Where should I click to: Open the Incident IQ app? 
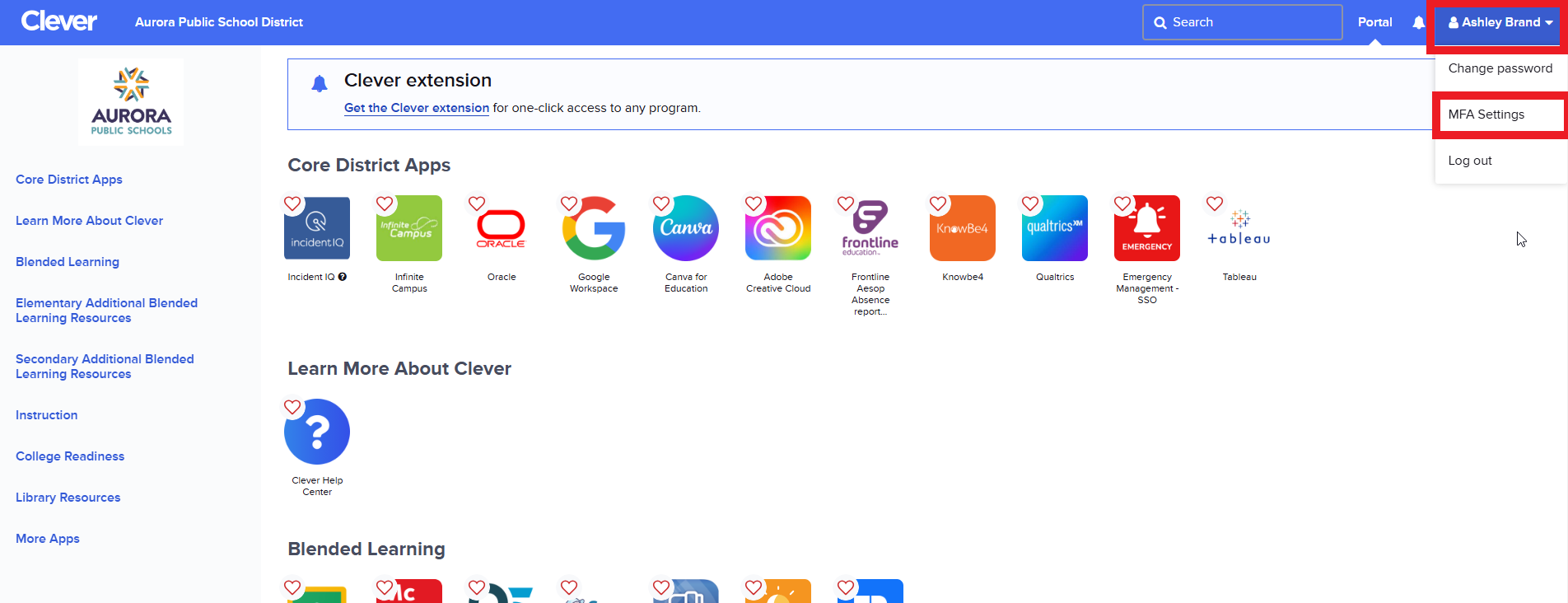[x=317, y=228]
